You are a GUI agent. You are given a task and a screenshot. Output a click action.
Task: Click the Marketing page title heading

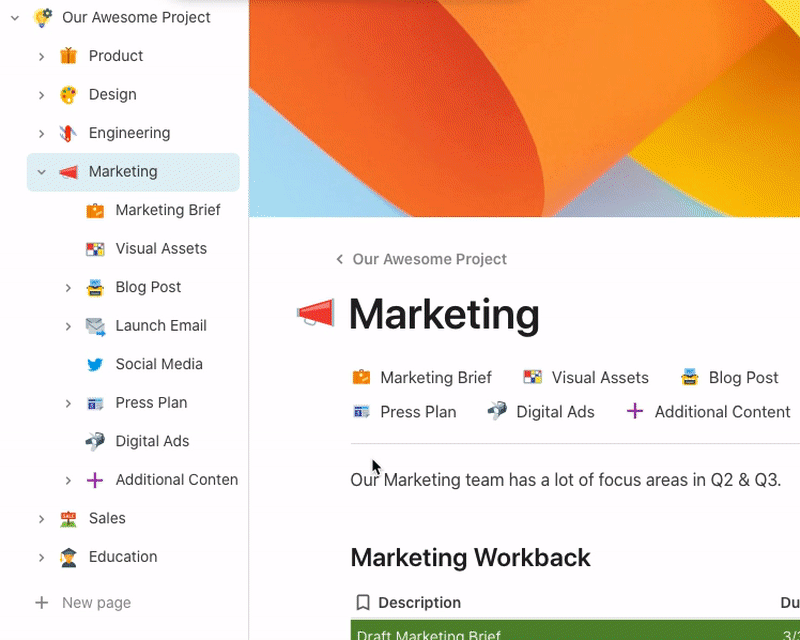[444, 314]
